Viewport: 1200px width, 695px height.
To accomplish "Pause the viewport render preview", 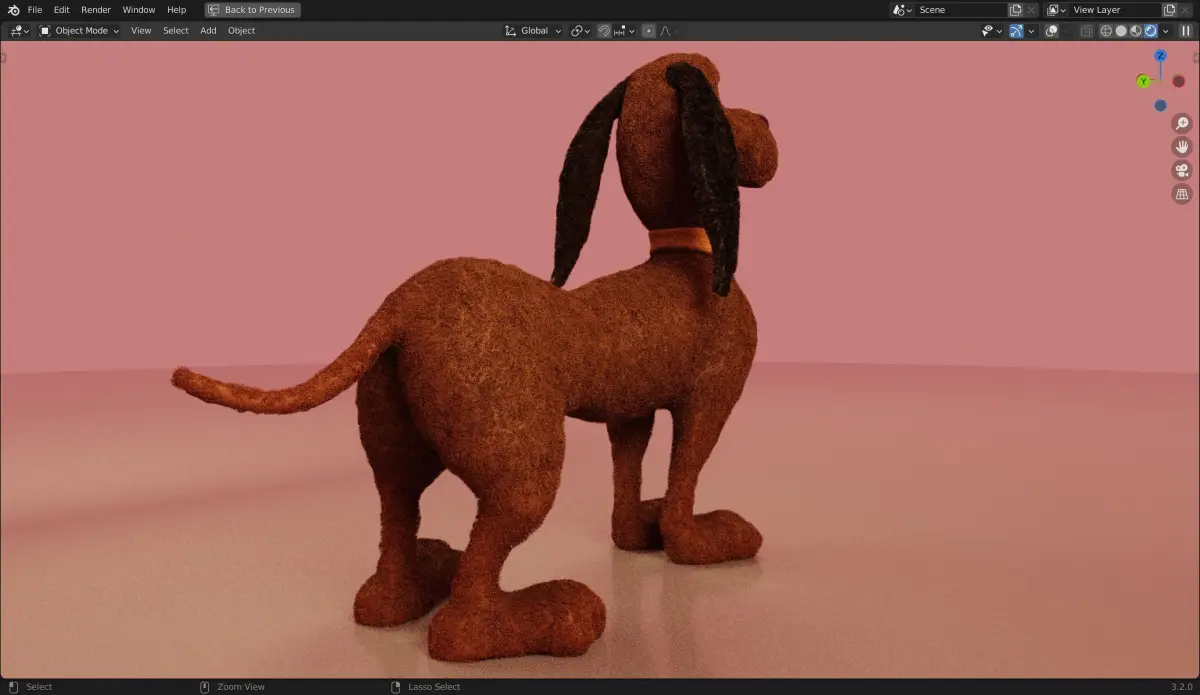I will pos(1186,31).
